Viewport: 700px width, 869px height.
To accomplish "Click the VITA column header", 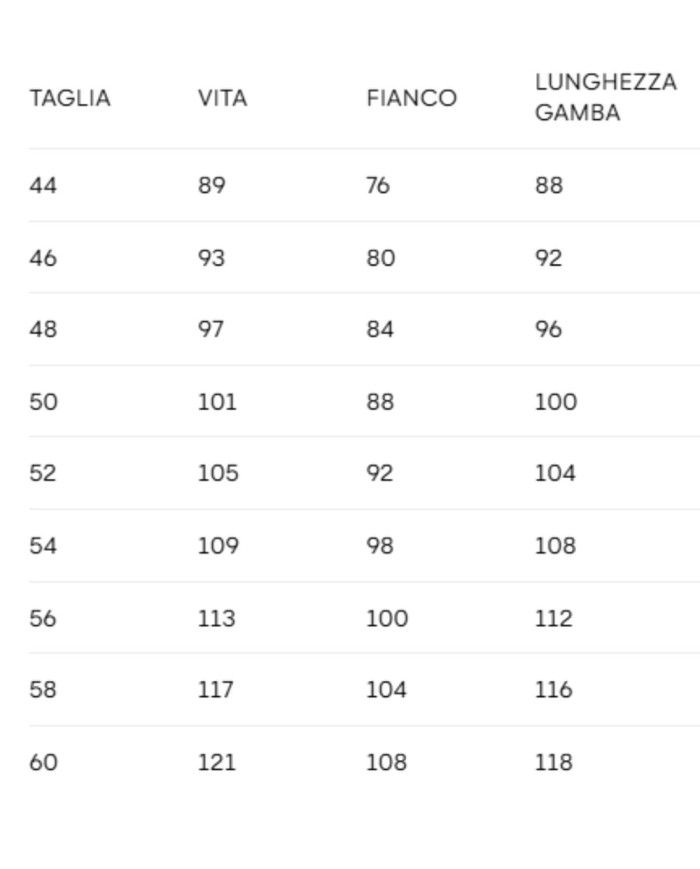I will click(x=222, y=98).
